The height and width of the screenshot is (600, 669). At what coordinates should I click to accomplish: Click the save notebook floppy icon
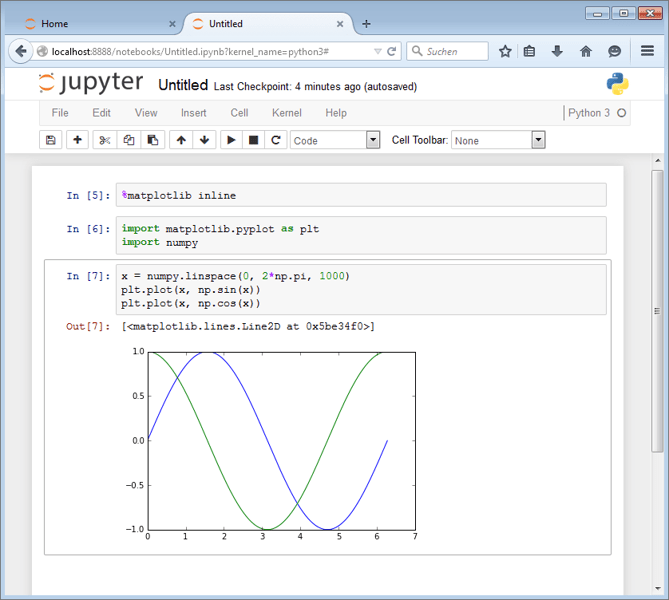51,140
